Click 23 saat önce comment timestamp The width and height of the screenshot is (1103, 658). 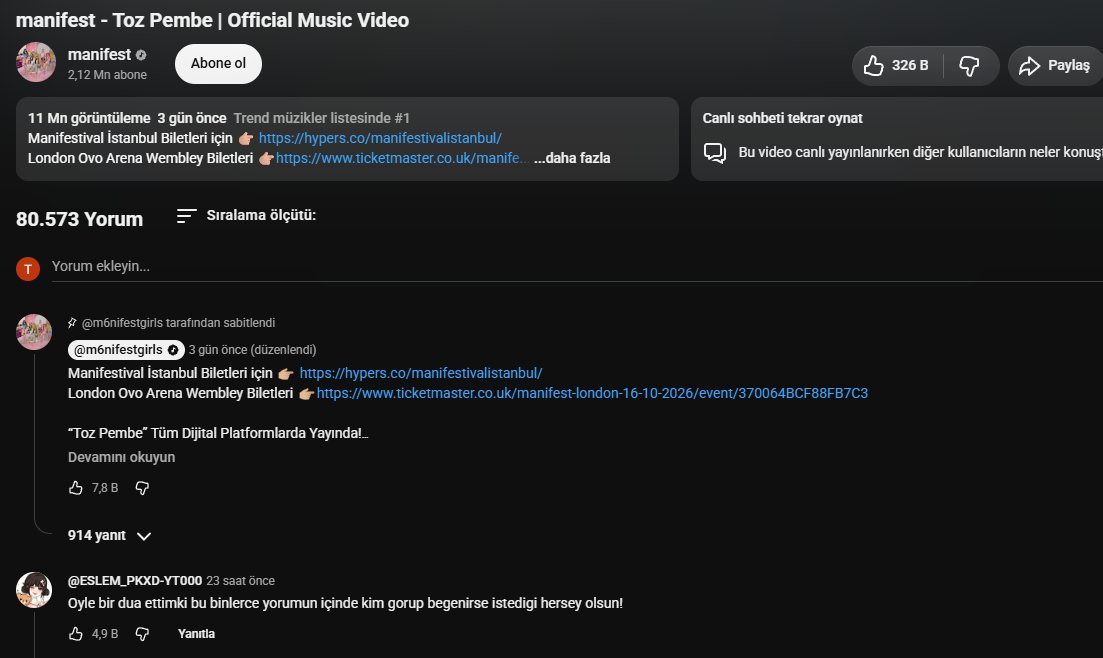point(241,581)
